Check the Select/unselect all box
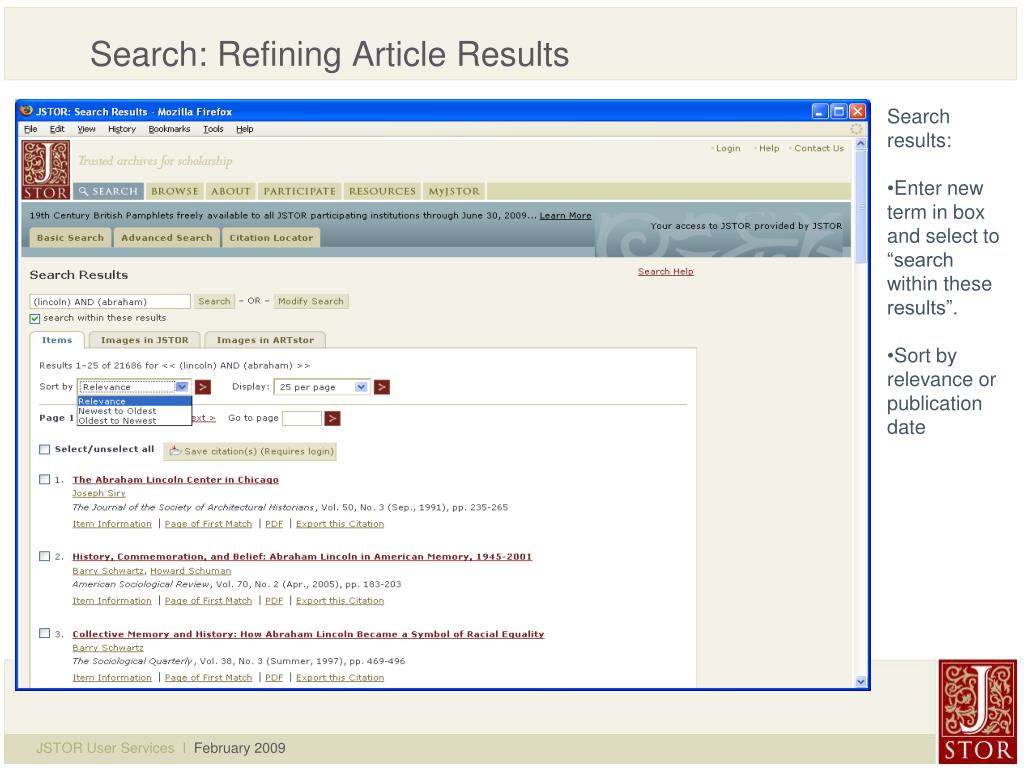 [x=44, y=449]
